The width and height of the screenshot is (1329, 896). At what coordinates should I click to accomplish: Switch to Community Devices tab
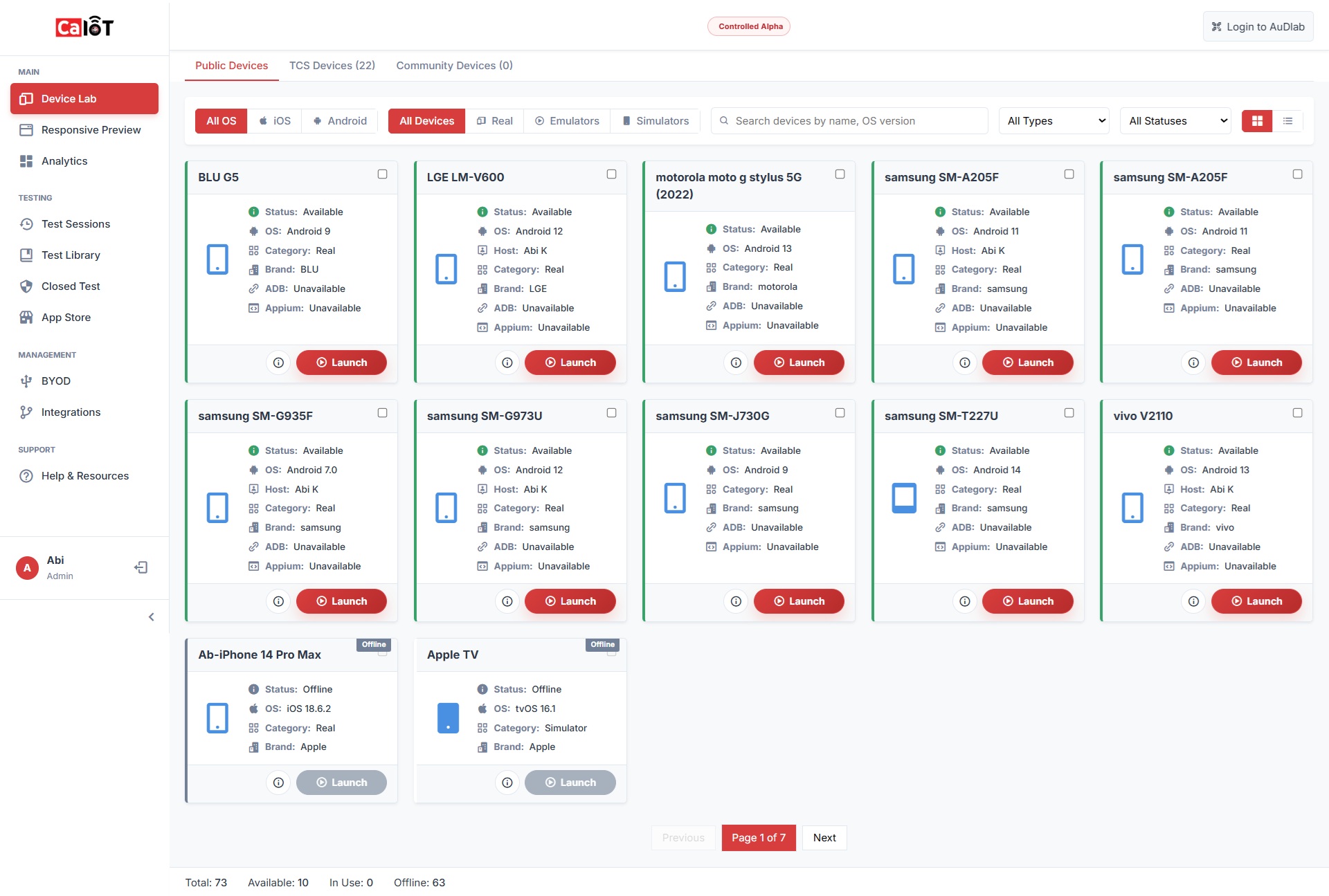[x=454, y=66]
